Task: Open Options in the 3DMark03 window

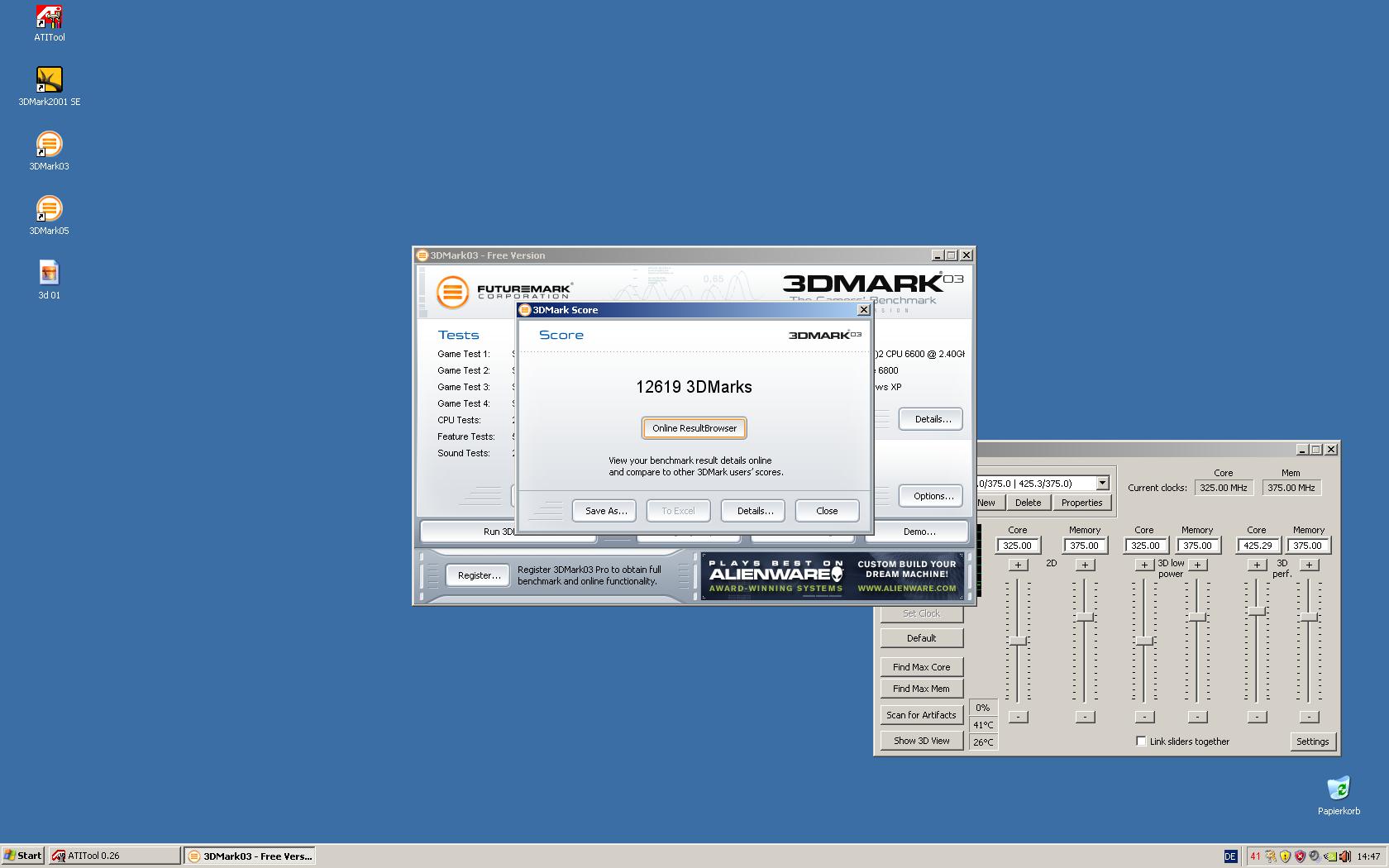Action: click(x=931, y=496)
